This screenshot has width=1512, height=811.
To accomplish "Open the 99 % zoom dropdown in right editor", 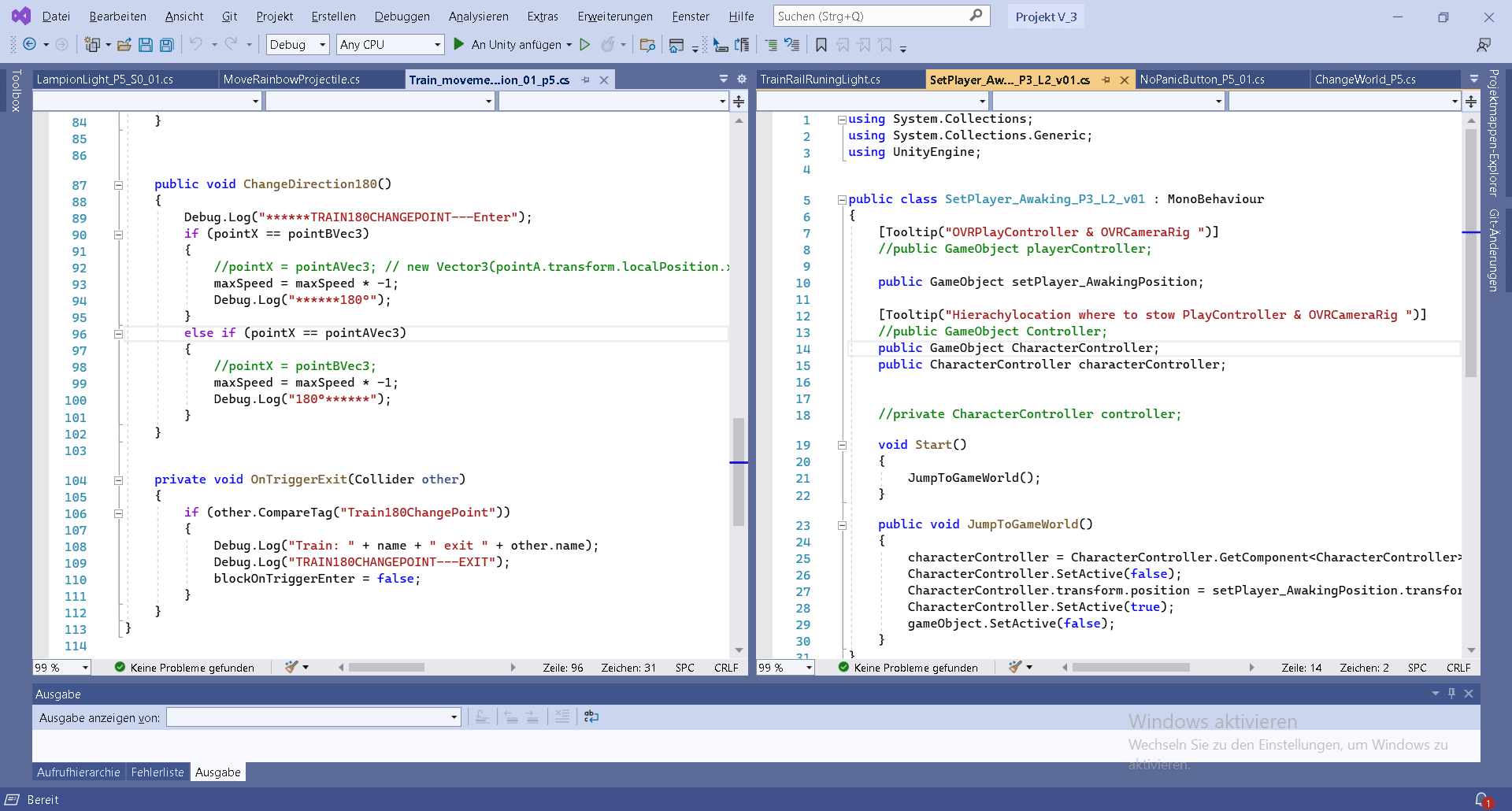I will 785,668.
